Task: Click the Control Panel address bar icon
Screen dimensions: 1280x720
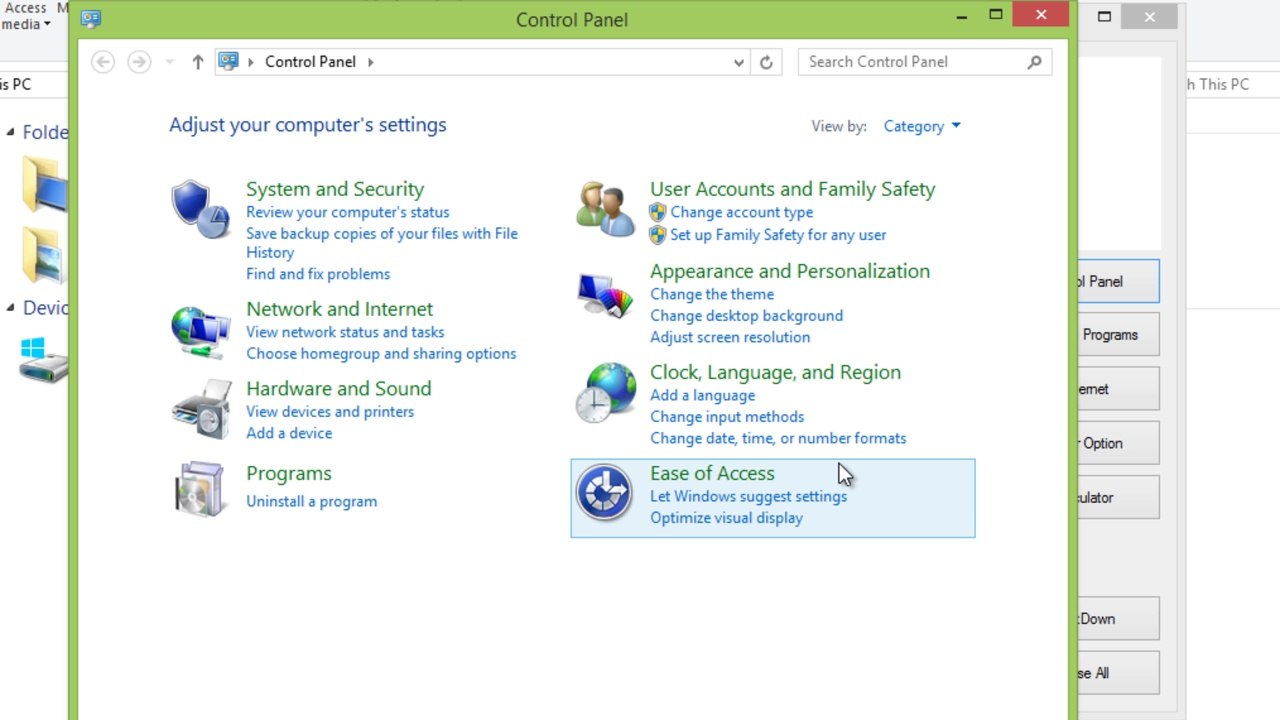Action: (x=229, y=61)
